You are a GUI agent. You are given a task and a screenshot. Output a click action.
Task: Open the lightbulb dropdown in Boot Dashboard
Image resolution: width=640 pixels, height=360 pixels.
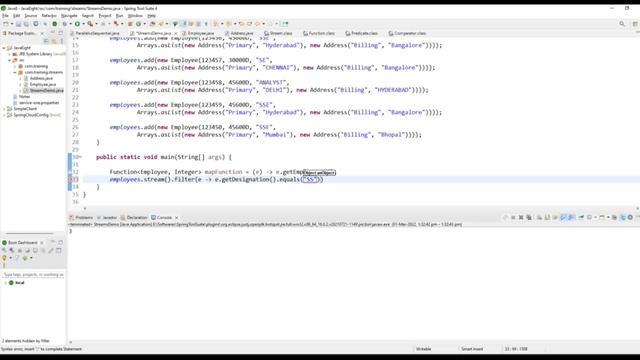10,258
